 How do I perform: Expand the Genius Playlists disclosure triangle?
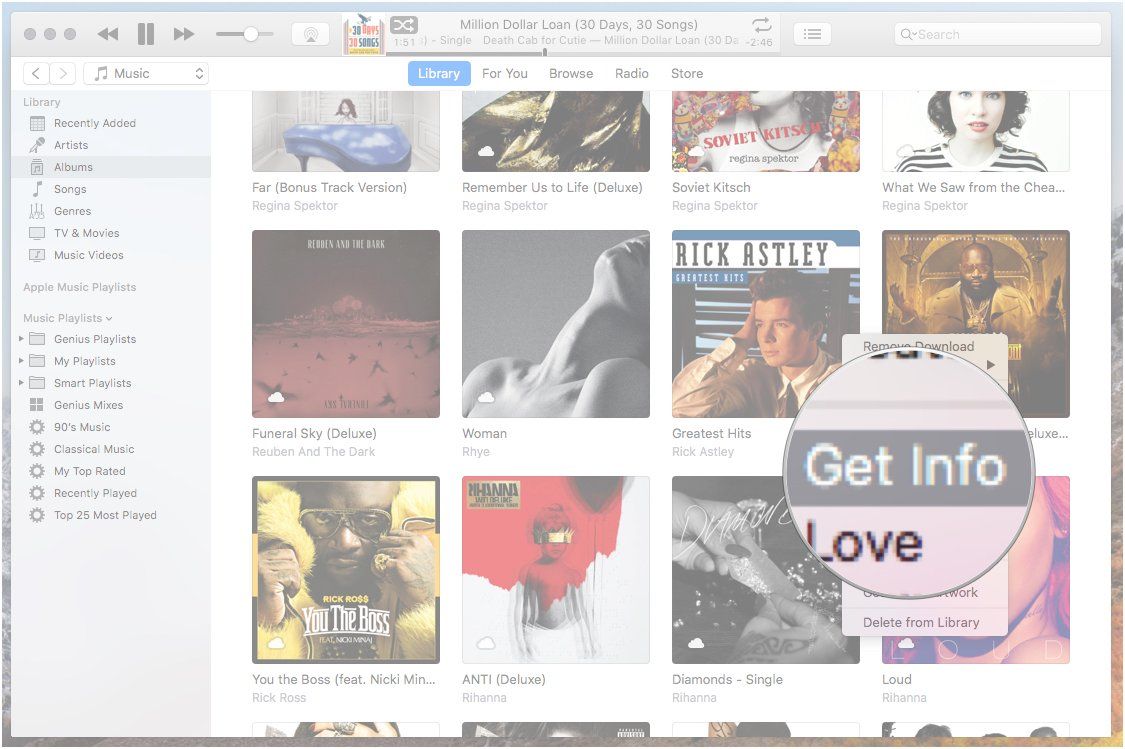point(22,339)
